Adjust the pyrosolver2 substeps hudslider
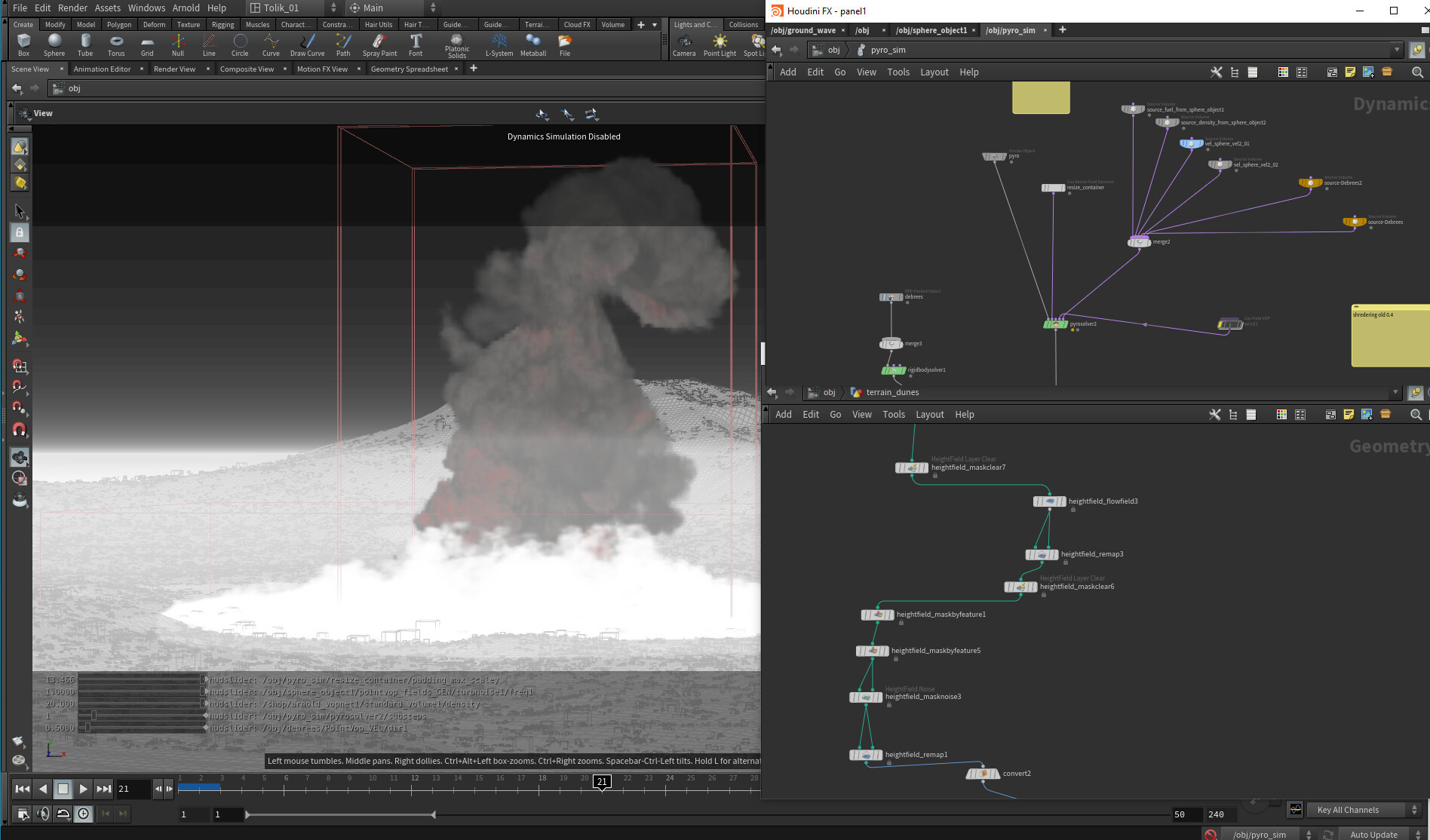 pos(94,716)
